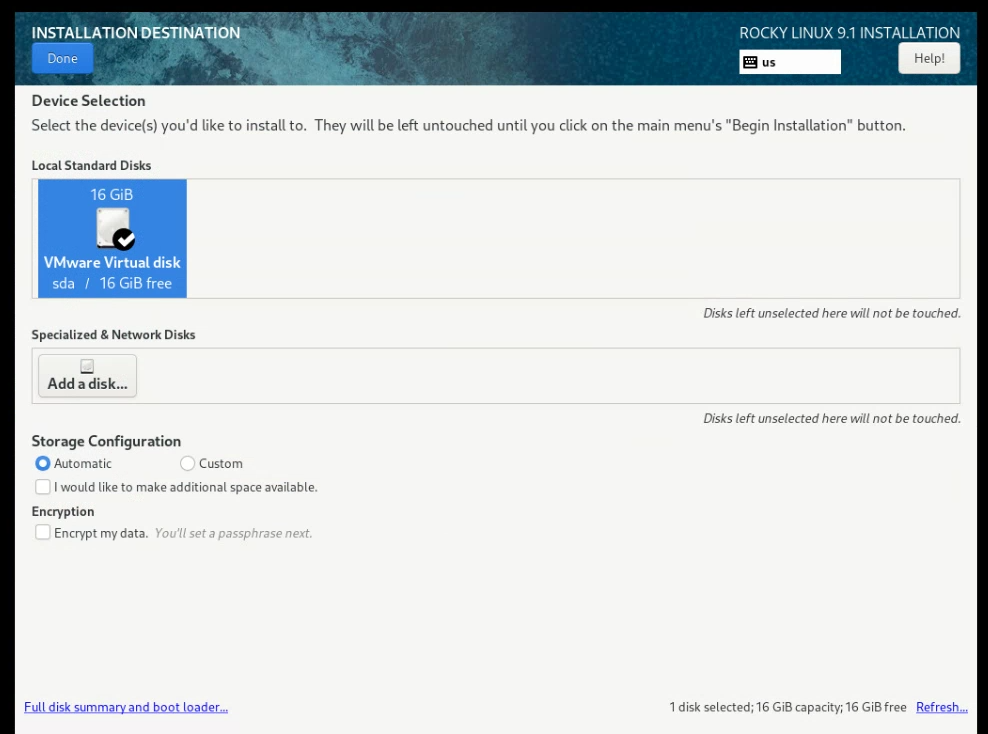Open the Help! button

(x=929, y=59)
